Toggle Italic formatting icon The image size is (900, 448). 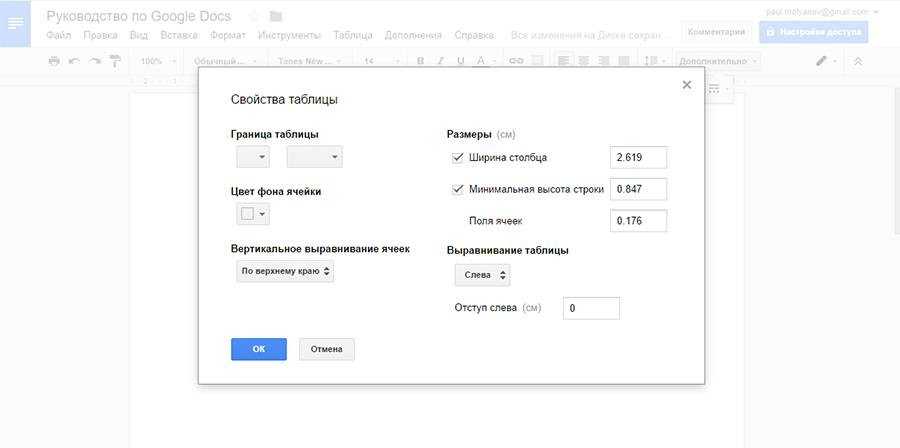[x=440, y=61]
